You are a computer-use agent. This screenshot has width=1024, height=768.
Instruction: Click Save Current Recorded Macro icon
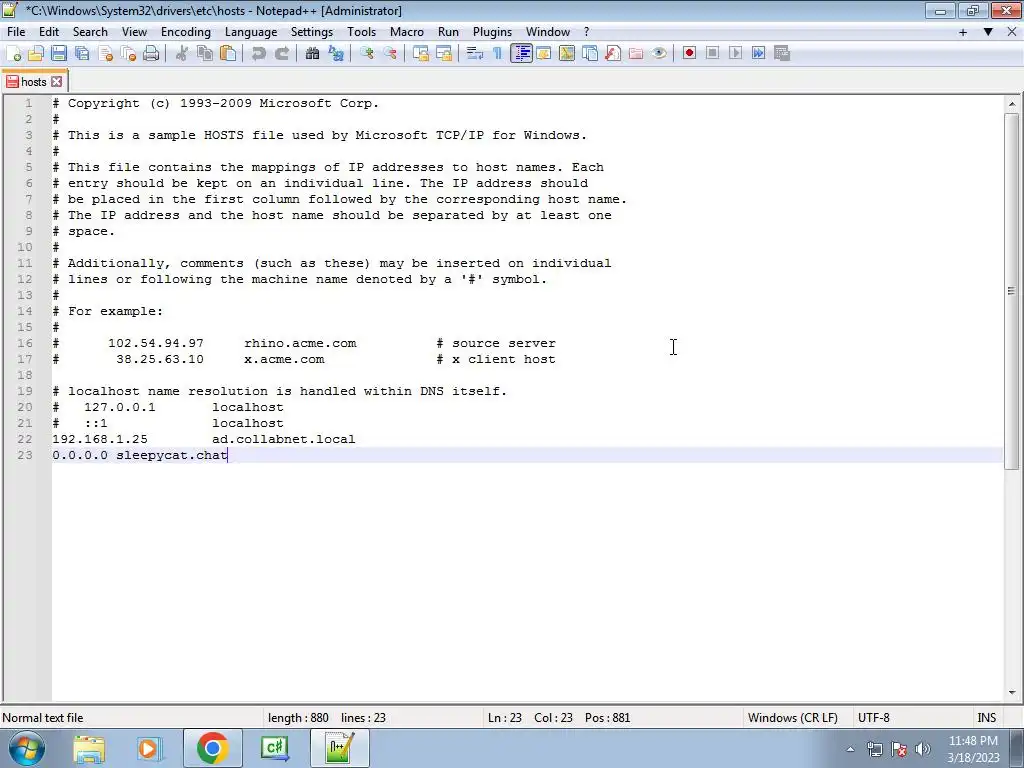coord(782,54)
